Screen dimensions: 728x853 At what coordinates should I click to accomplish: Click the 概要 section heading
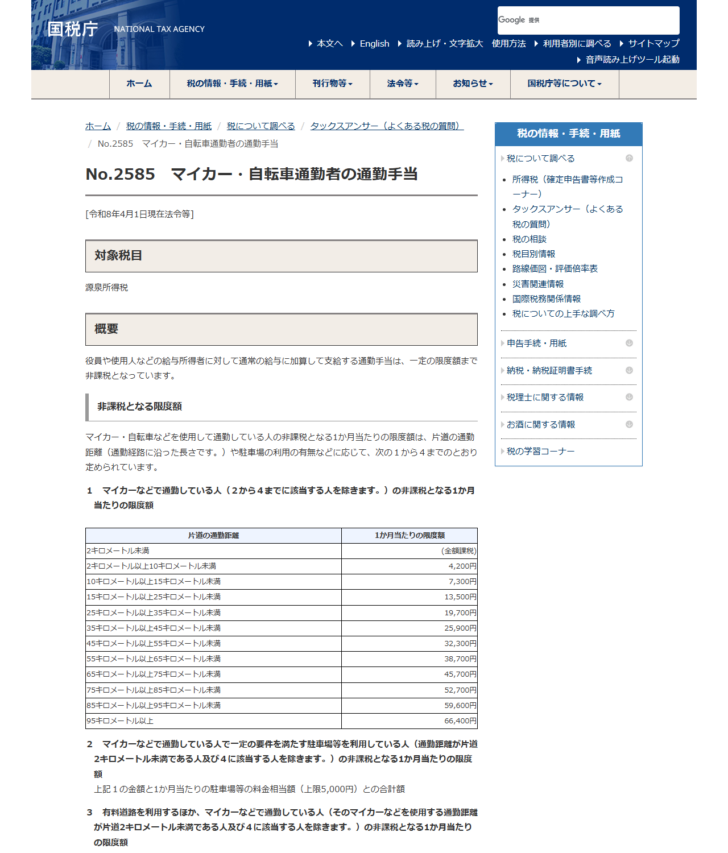[x=281, y=329]
